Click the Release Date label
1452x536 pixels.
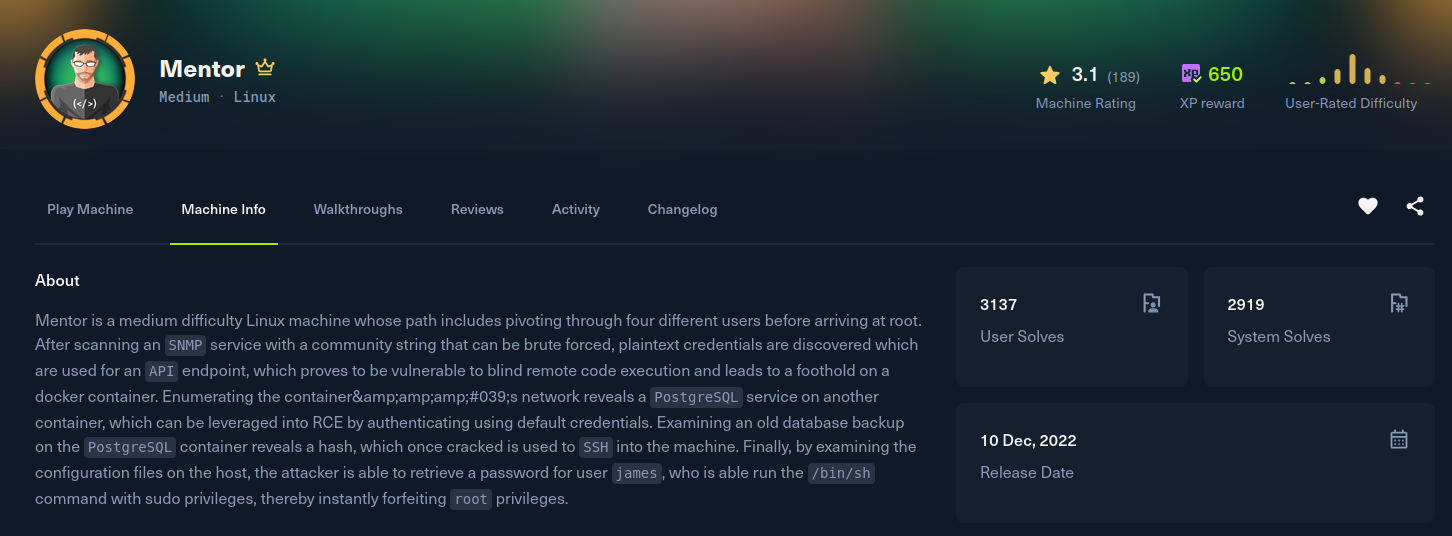(x=1027, y=473)
